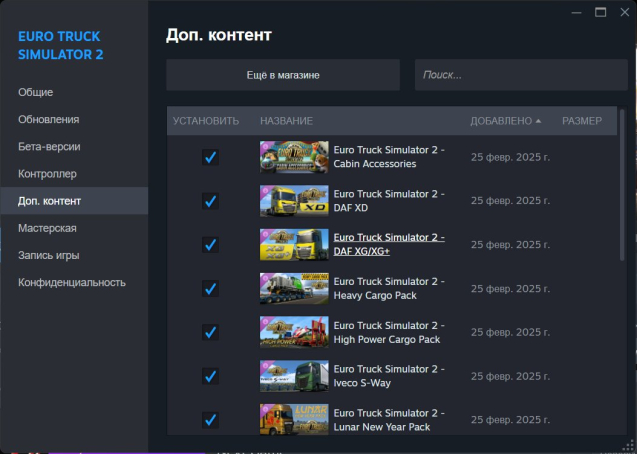Sort by the УСТАНОВИТЬ column header
Image resolution: width=637 pixels, height=454 pixels.
coord(206,121)
